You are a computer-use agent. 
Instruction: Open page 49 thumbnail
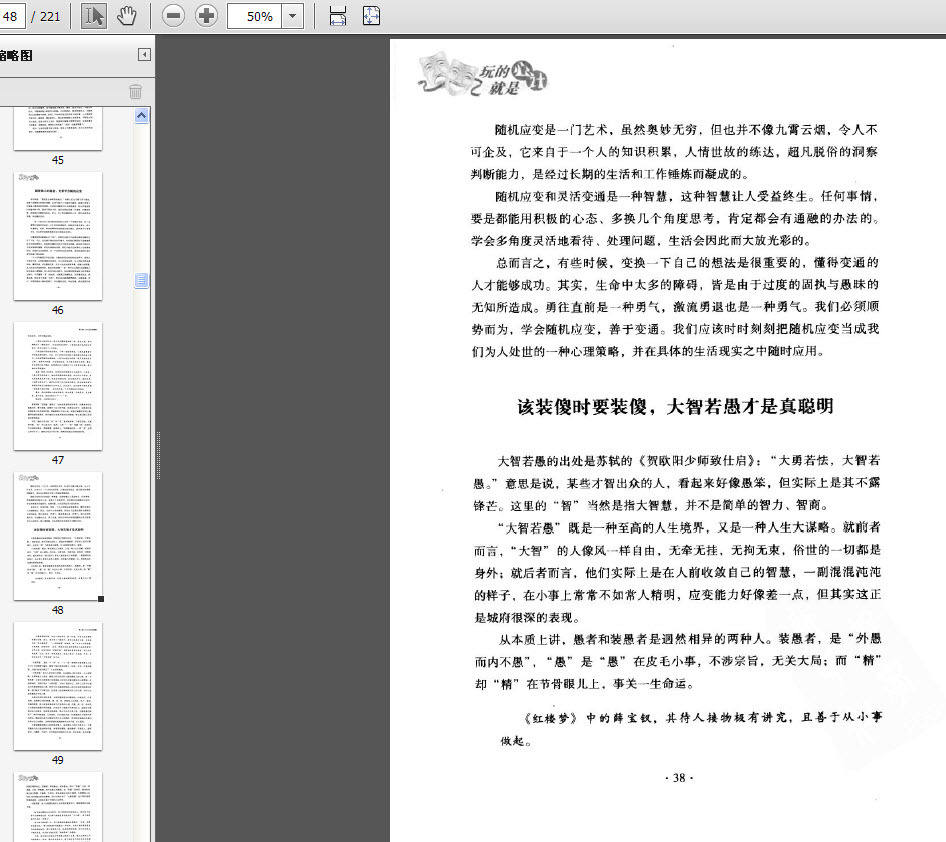(x=58, y=686)
